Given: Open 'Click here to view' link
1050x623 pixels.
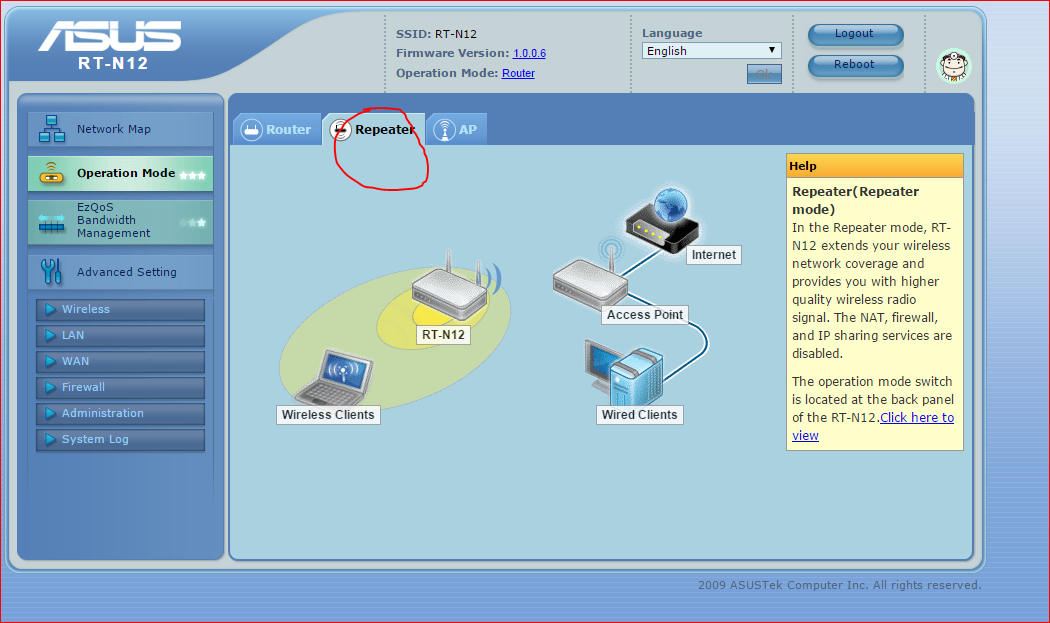Looking at the screenshot, I should [873, 426].
